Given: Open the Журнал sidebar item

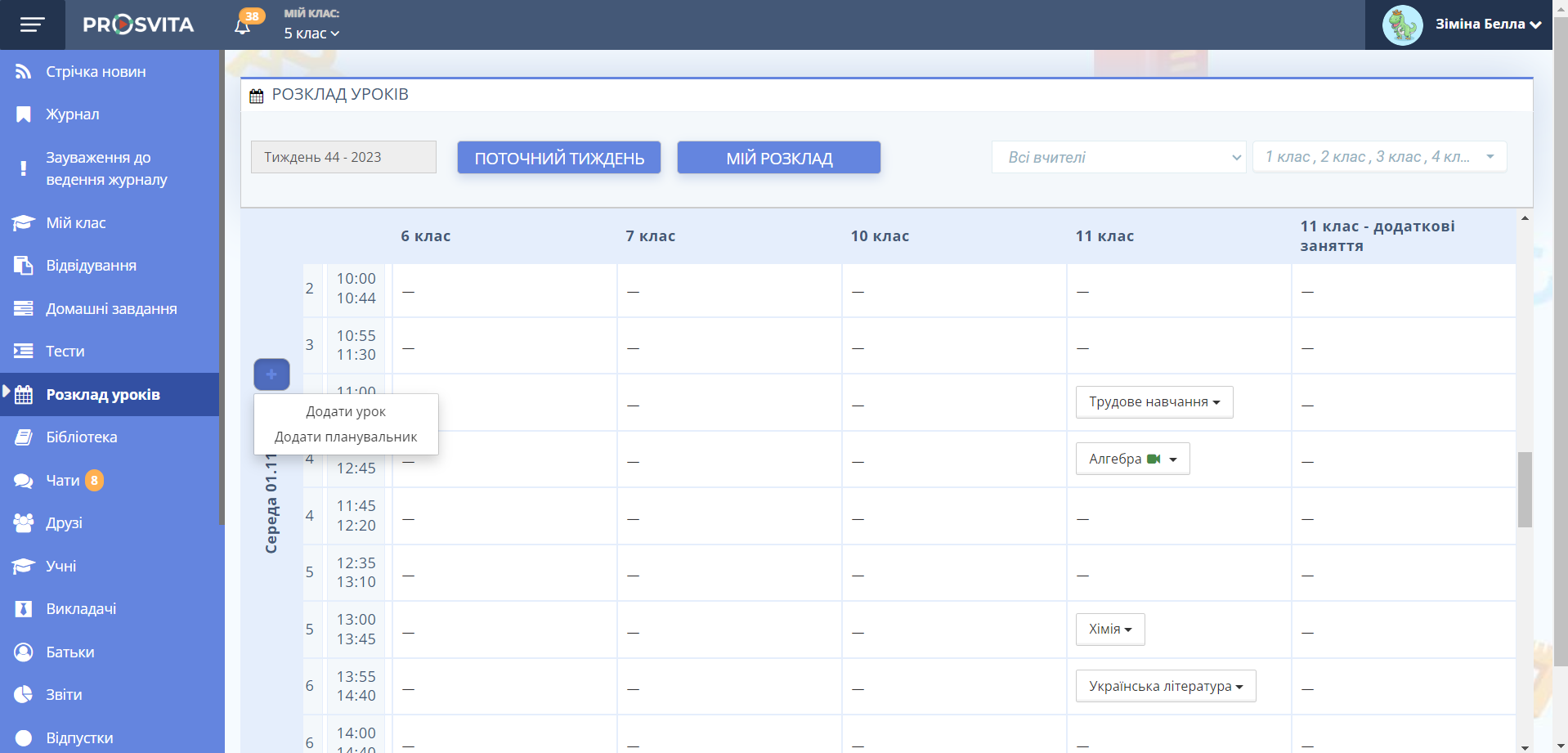Looking at the screenshot, I should coord(72,114).
